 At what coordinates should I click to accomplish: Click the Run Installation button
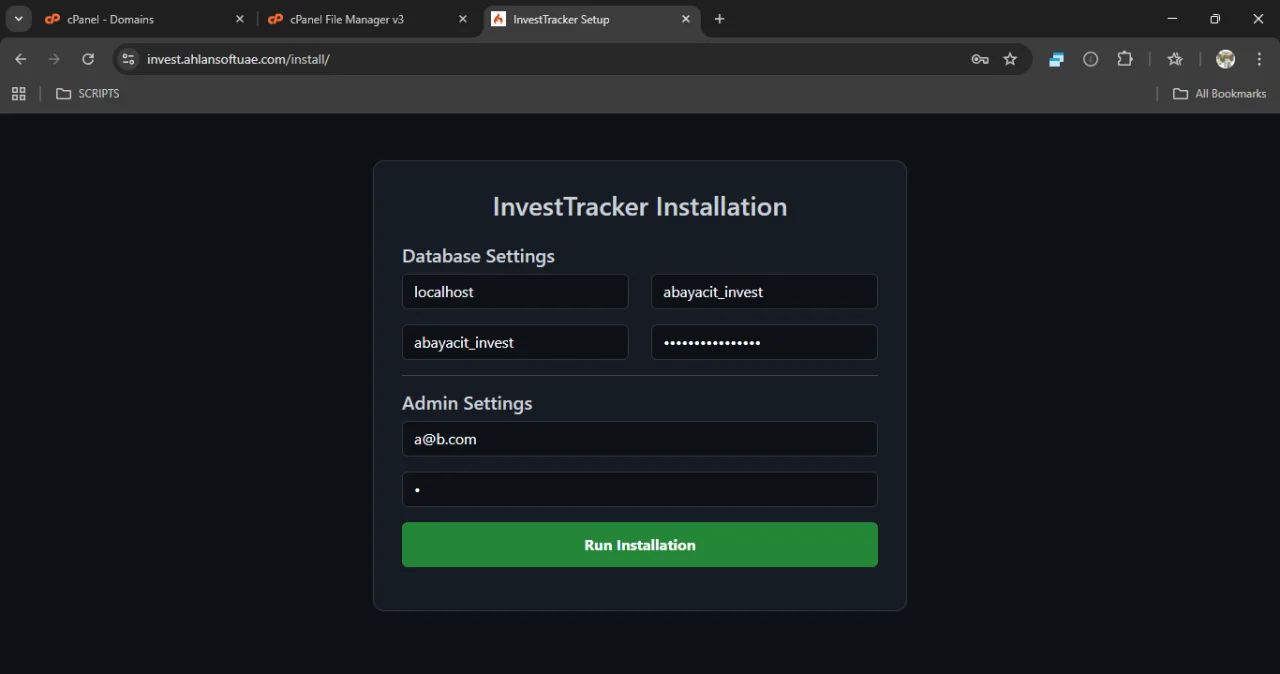point(640,545)
